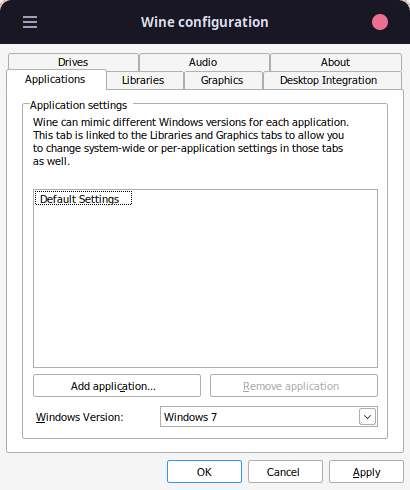Switch to the Drives tab

click(x=73, y=62)
